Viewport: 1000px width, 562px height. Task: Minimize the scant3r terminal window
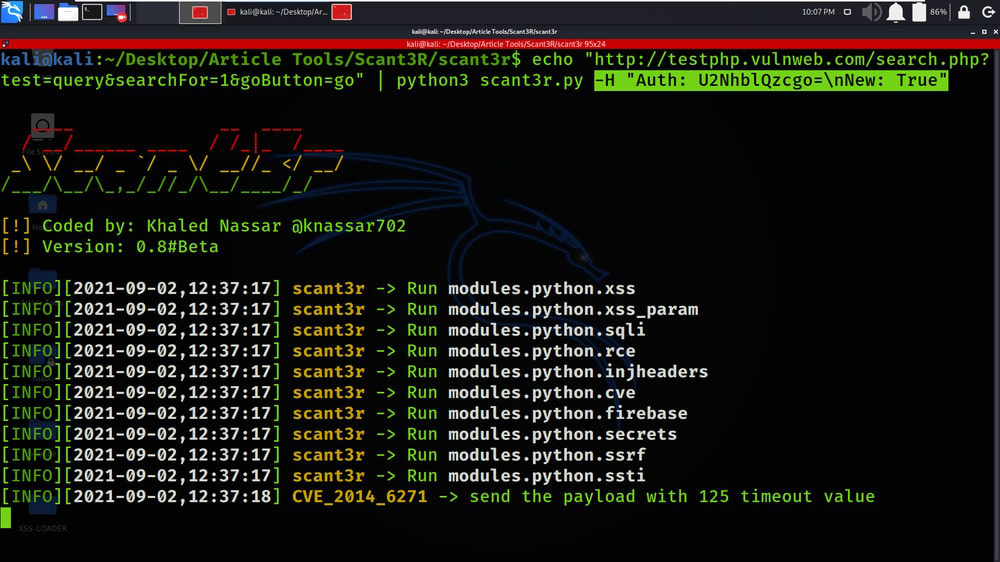tap(973, 32)
